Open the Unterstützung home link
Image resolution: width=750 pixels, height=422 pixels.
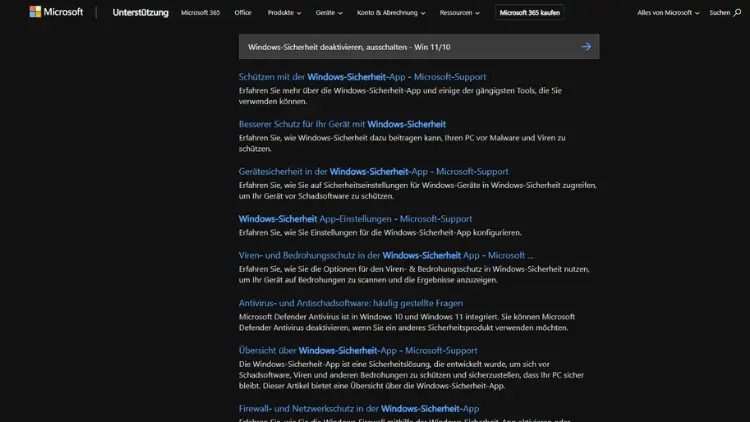pyautogui.click(x=140, y=13)
